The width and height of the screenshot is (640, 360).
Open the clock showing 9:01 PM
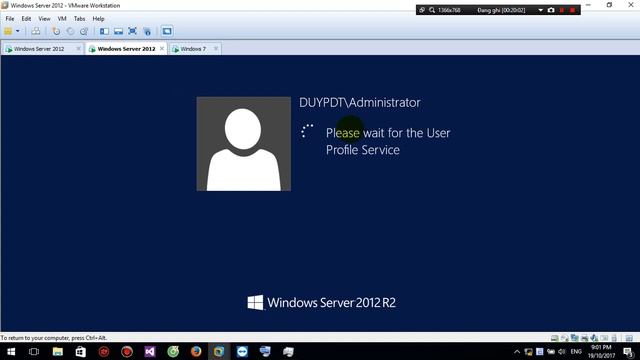[601, 351]
